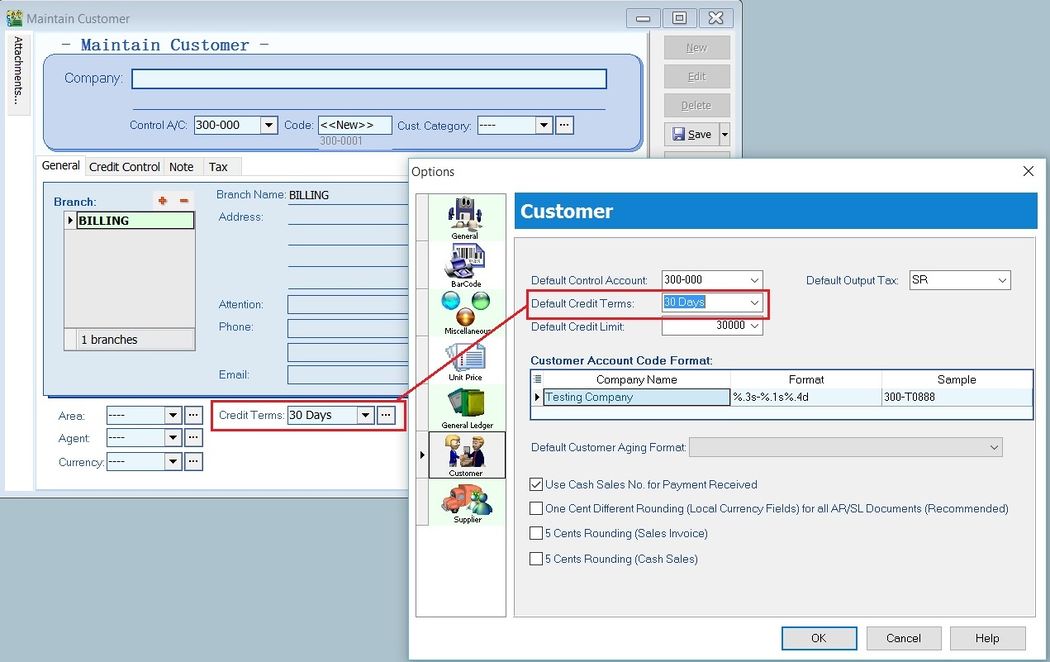
Task: Check 5 Cents Rounding (Sales Invoice)
Action: tap(537, 533)
